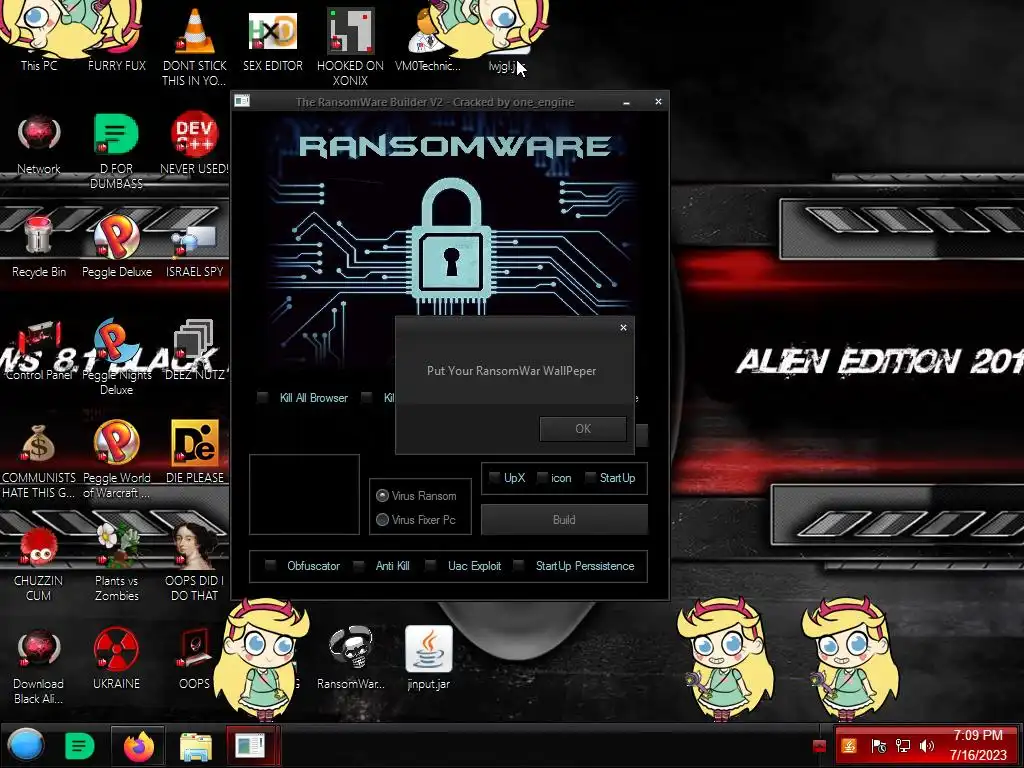Select the 'DIE PLEASE' De icon
Image resolution: width=1024 pixels, height=768 pixels.
tap(195, 452)
